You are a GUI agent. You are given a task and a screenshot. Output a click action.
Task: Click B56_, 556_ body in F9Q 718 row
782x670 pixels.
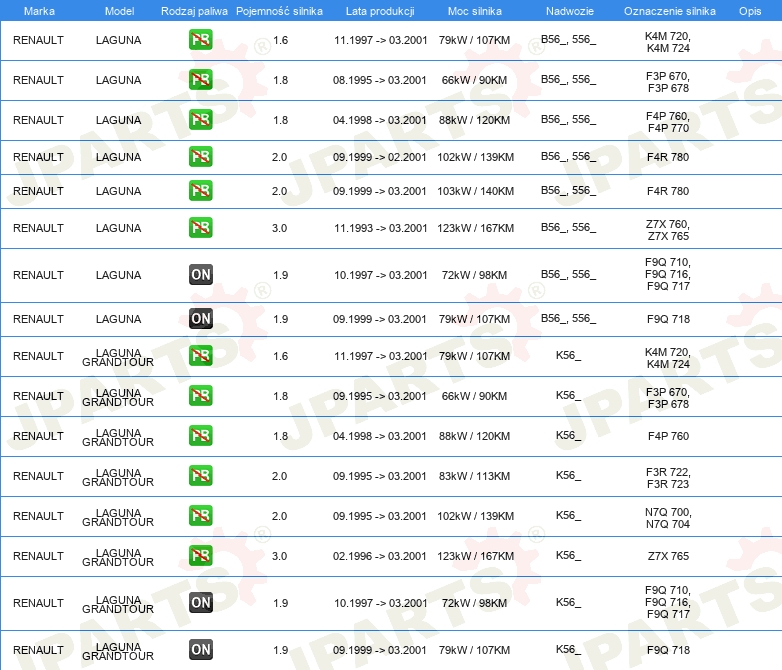tap(569, 318)
